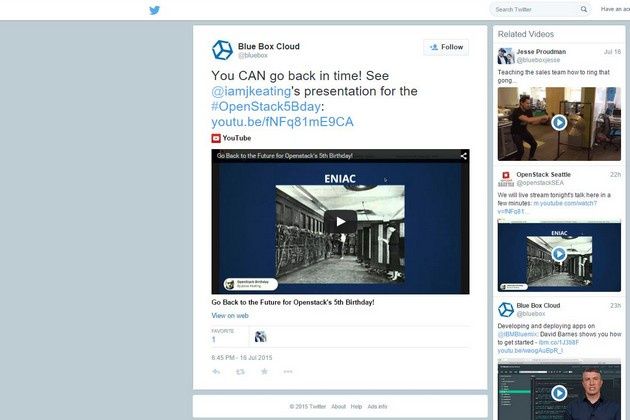Open @blueboxjesse handle

[x=538, y=60]
